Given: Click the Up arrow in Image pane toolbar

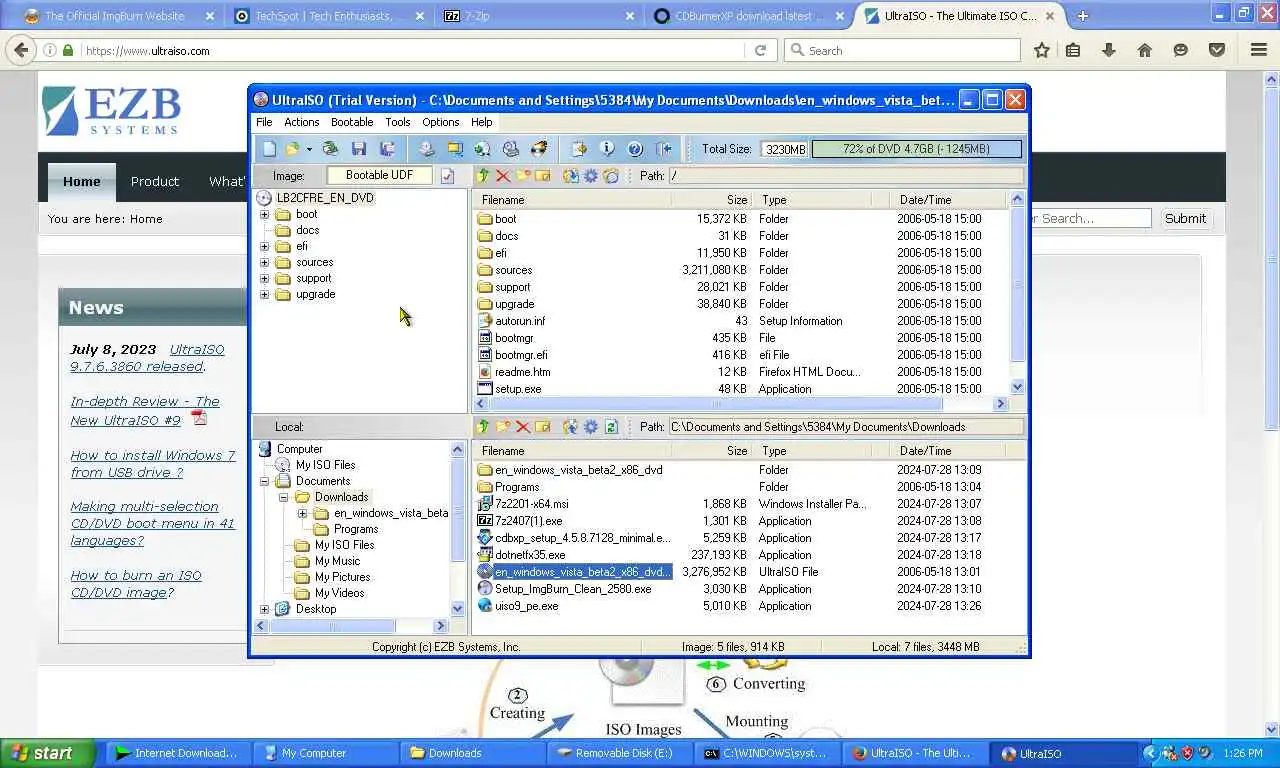Looking at the screenshot, I should (x=483, y=176).
